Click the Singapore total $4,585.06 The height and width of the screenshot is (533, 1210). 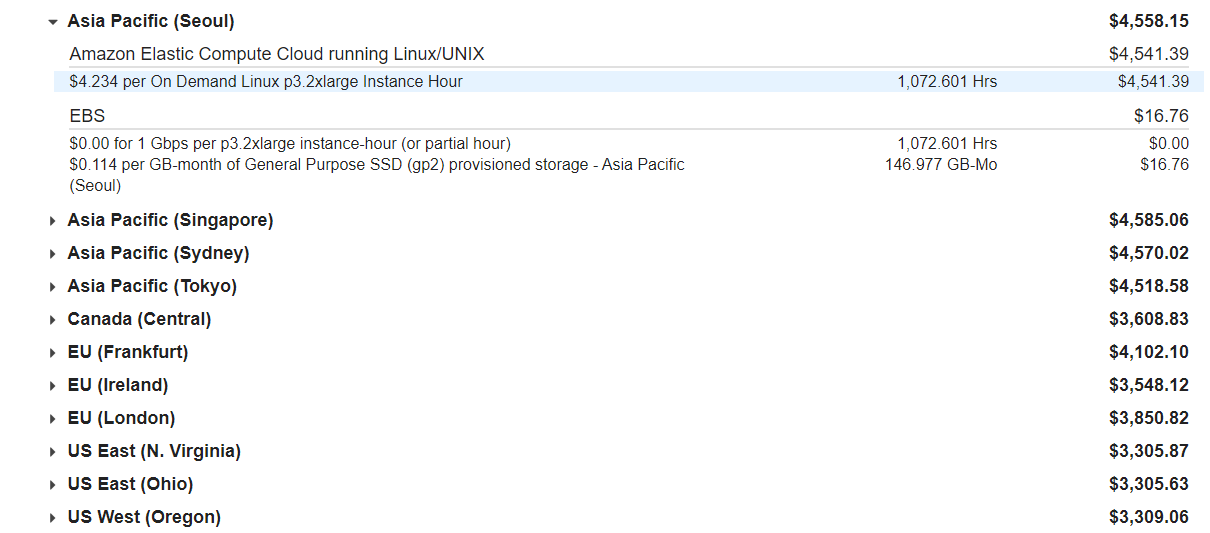[1149, 220]
